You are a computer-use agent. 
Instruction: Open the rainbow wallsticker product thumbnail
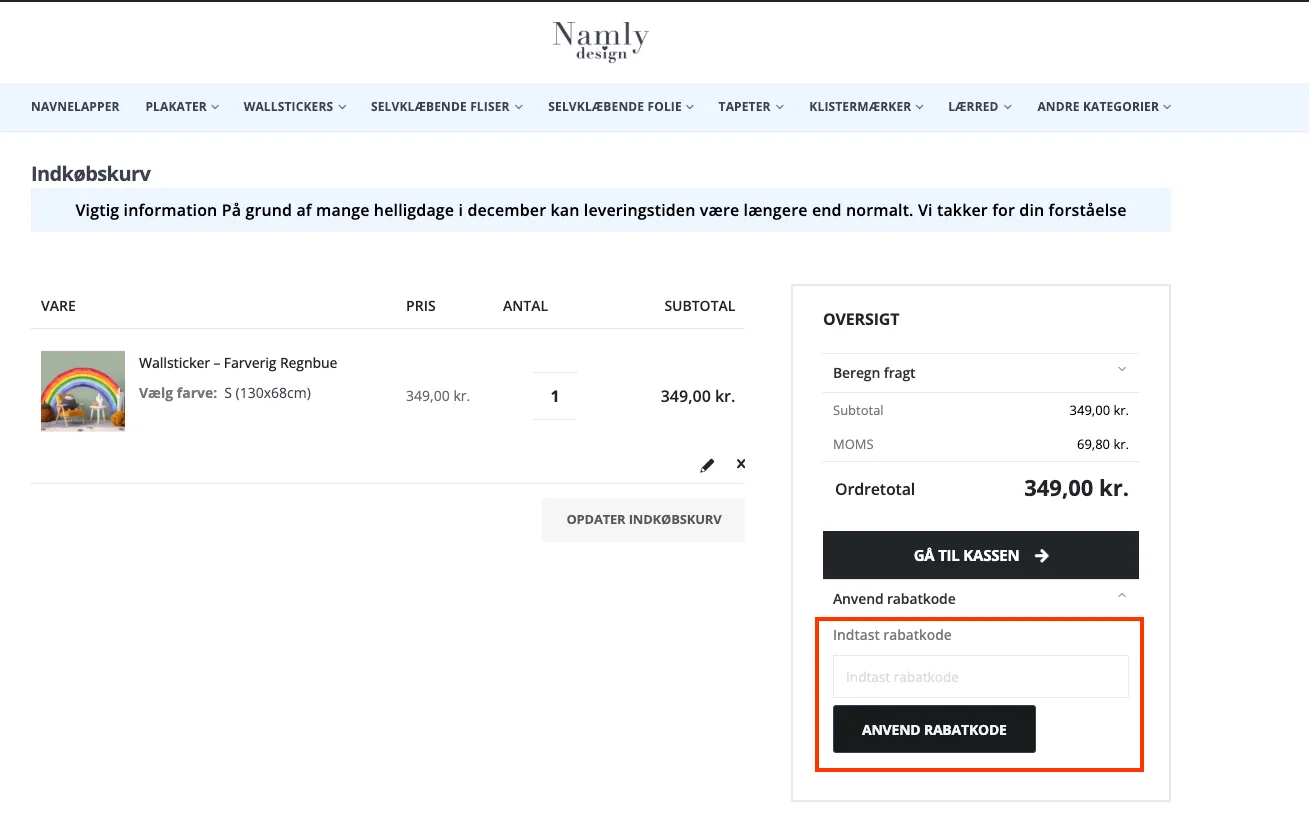click(83, 391)
